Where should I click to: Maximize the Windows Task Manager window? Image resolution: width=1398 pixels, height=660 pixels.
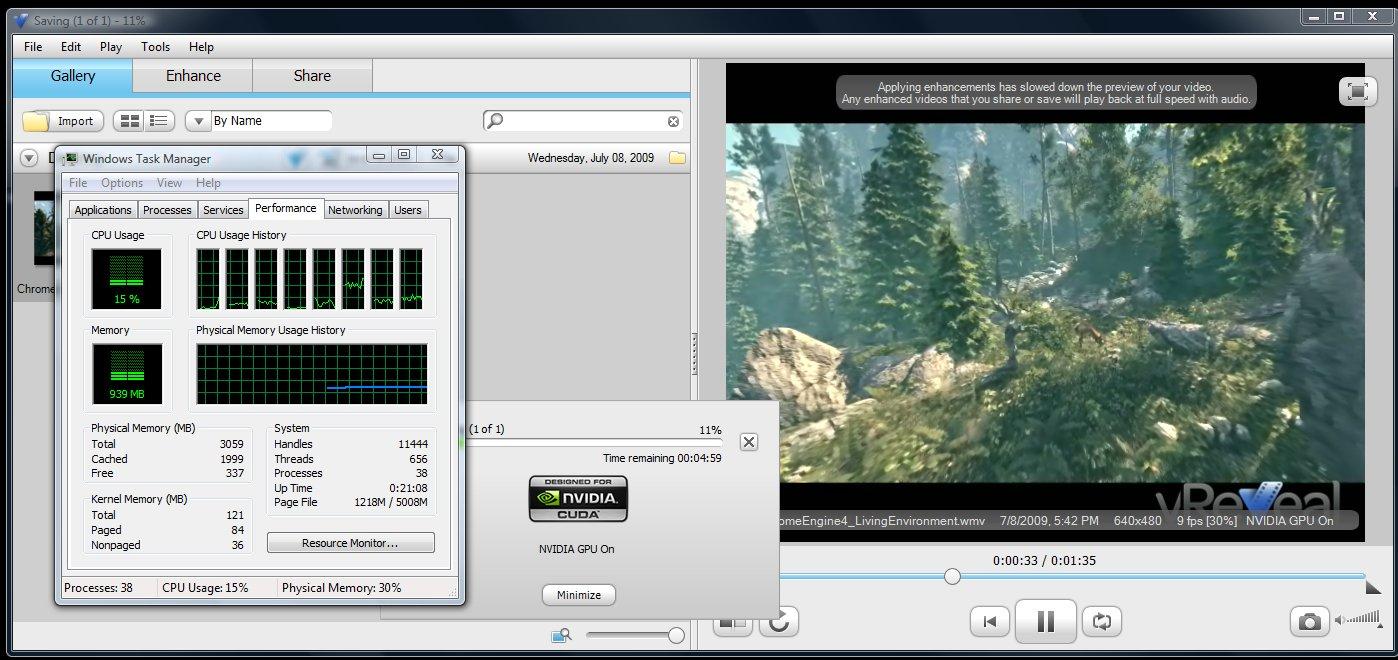(x=404, y=154)
